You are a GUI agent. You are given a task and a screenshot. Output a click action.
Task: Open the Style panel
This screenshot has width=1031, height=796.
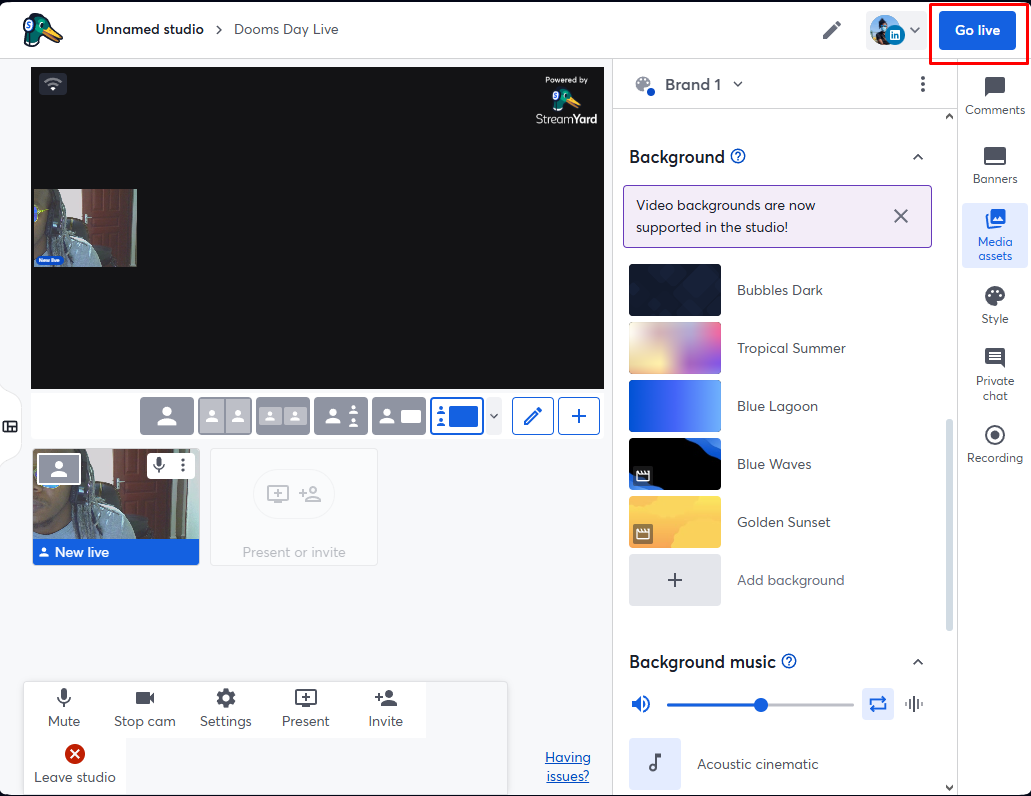(x=995, y=306)
